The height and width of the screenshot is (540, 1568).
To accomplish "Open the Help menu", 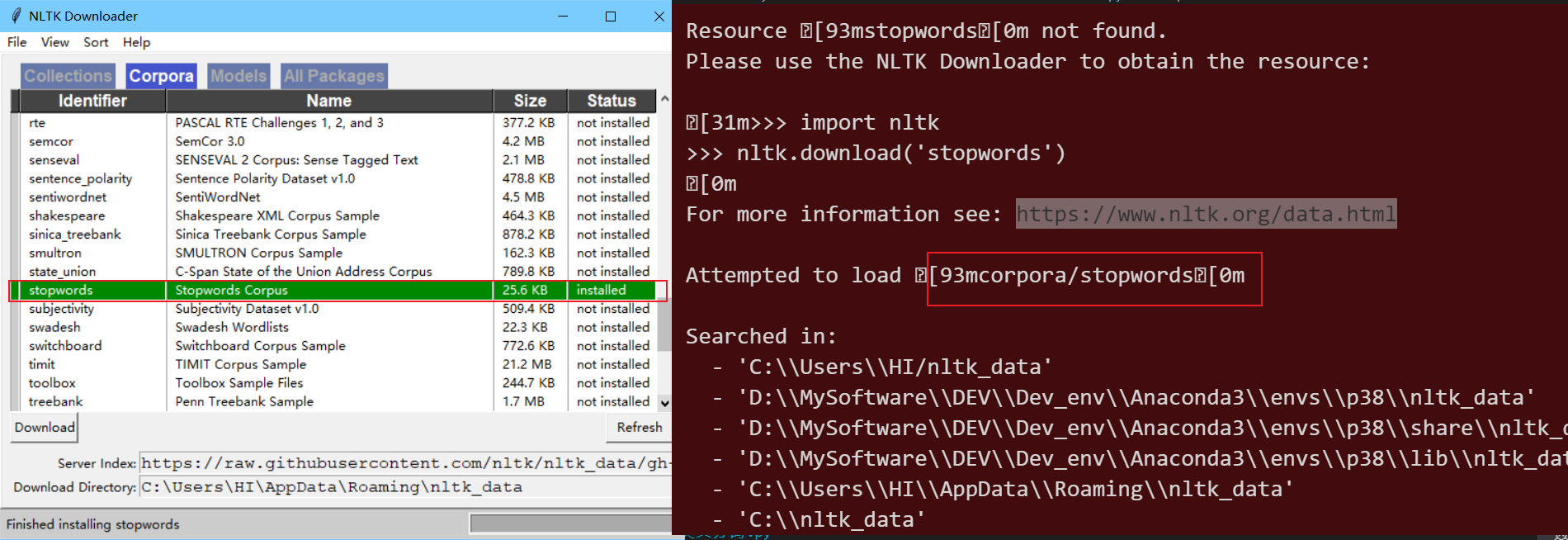I will (137, 42).
